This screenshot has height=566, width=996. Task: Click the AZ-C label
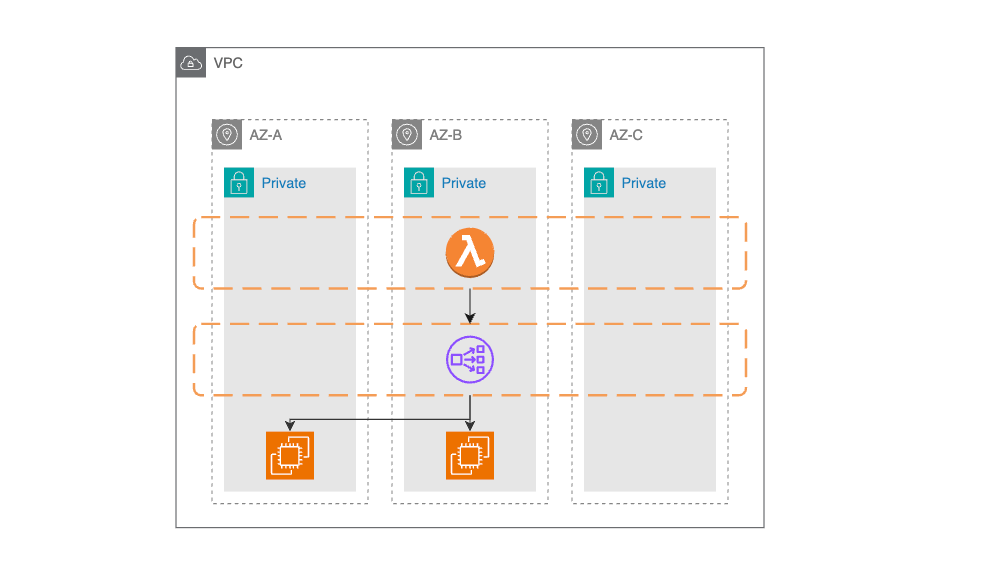[626, 135]
